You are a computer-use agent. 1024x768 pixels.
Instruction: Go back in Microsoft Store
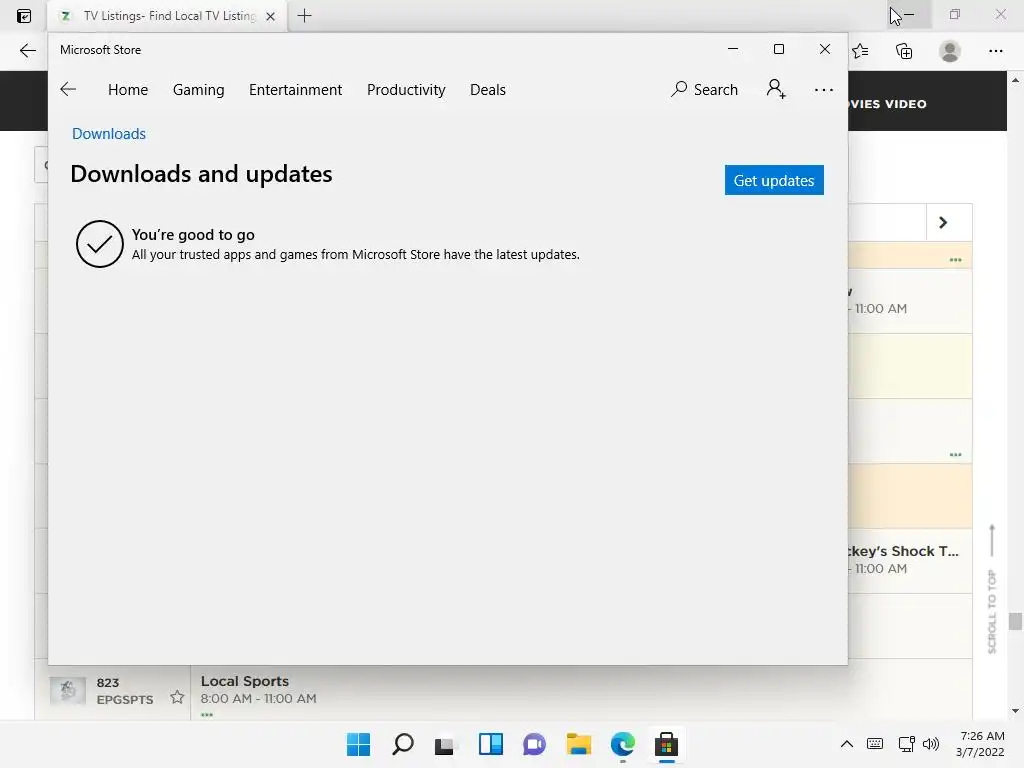(68, 89)
